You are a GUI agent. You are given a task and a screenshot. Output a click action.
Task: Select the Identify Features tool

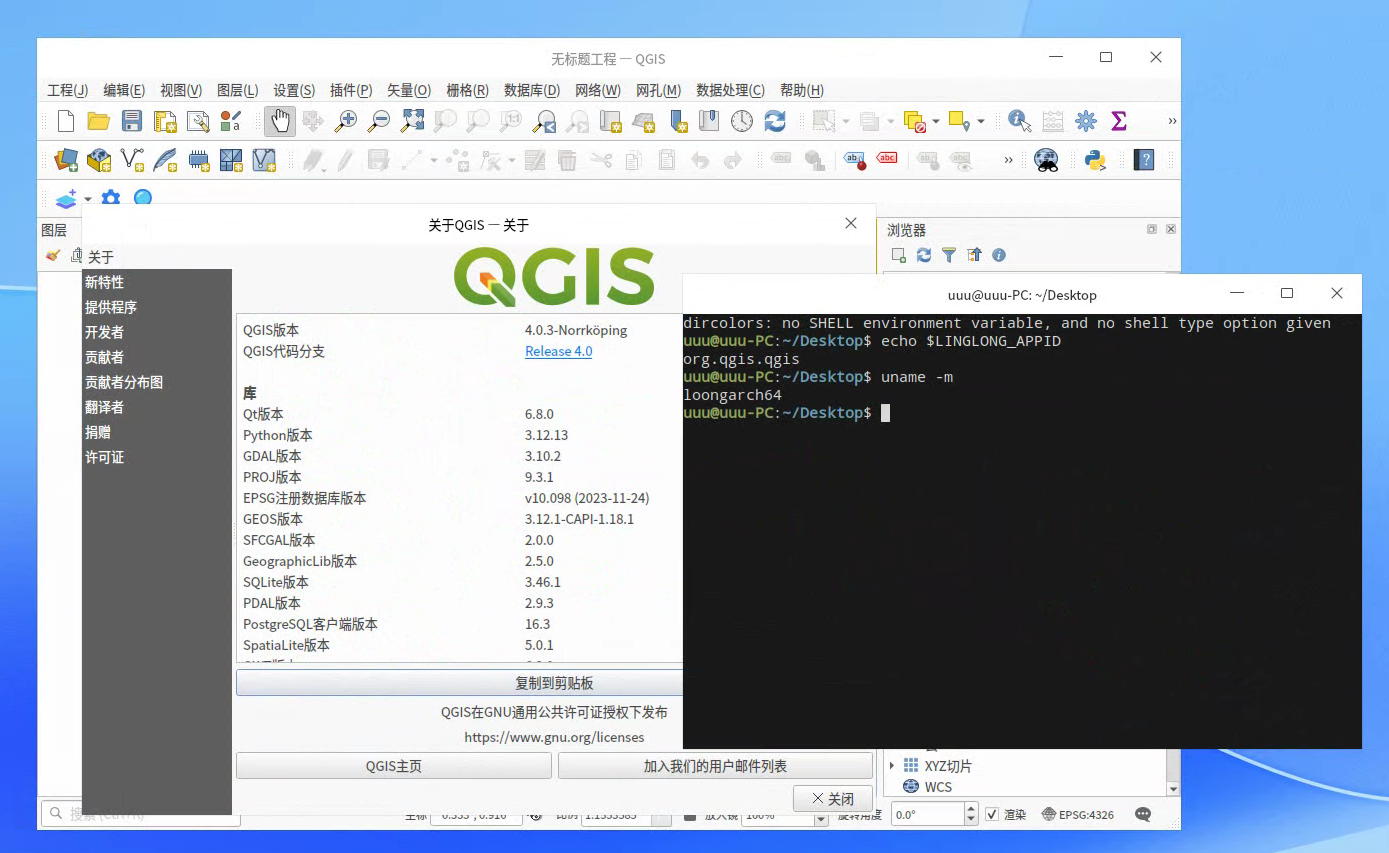pos(1019,121)
